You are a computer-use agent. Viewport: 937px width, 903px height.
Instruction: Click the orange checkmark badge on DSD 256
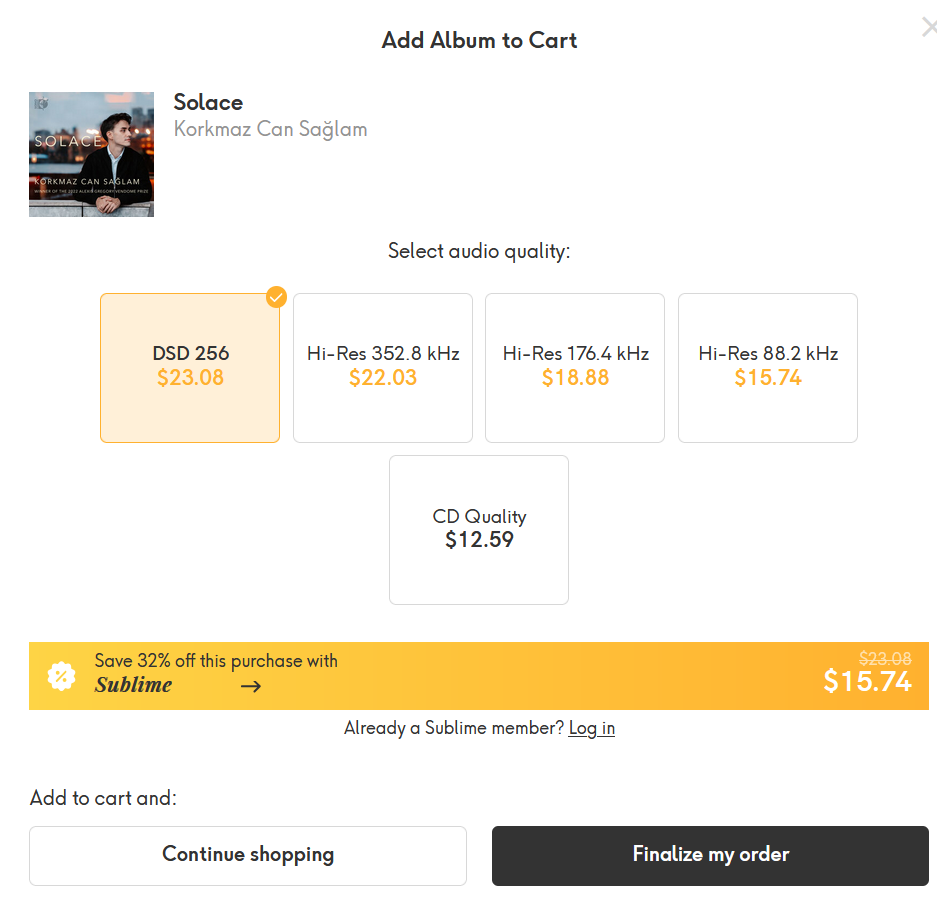point(277,297)
